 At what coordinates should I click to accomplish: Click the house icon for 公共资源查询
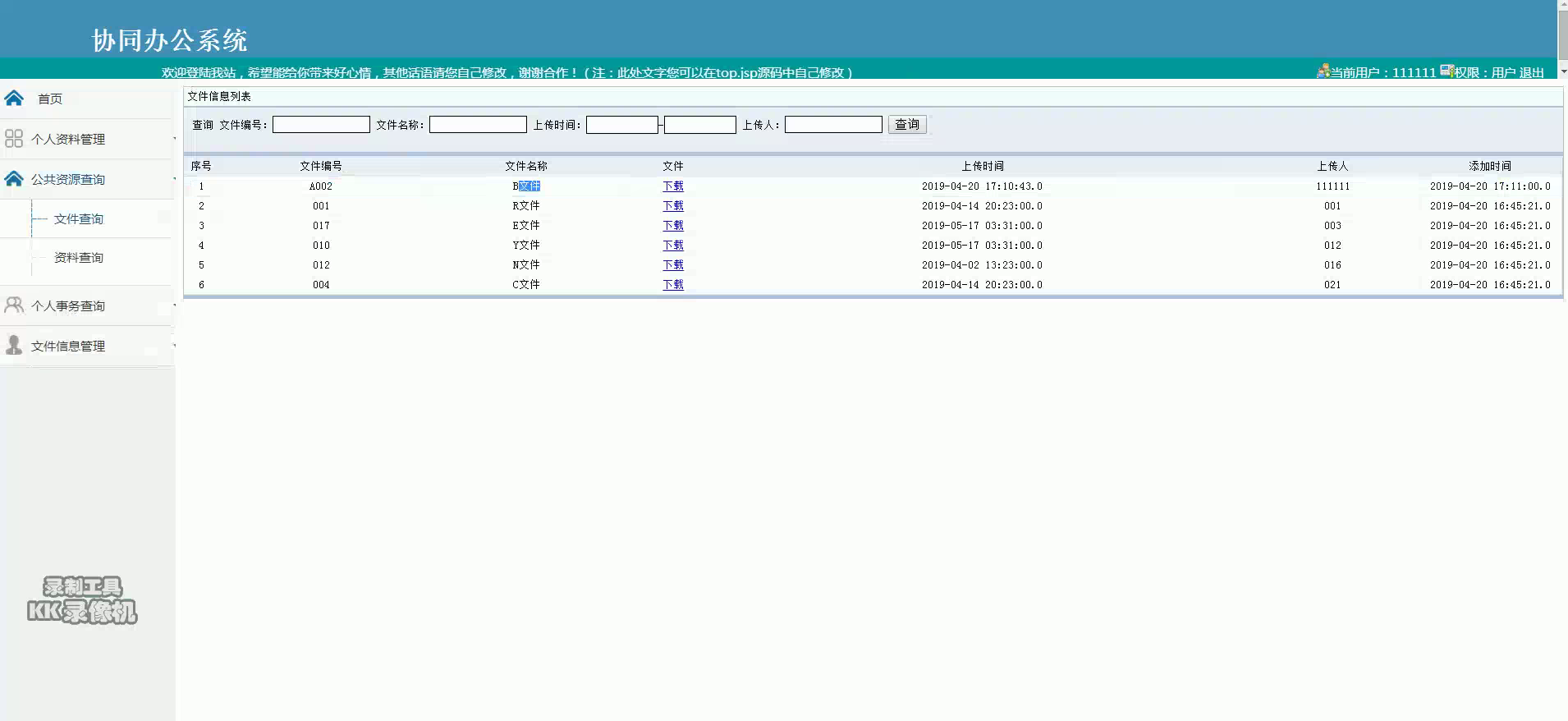(x=14, y=179)
